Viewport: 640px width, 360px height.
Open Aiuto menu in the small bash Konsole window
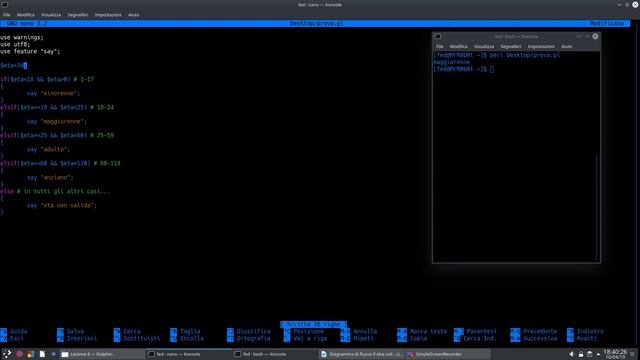point(567,47)
